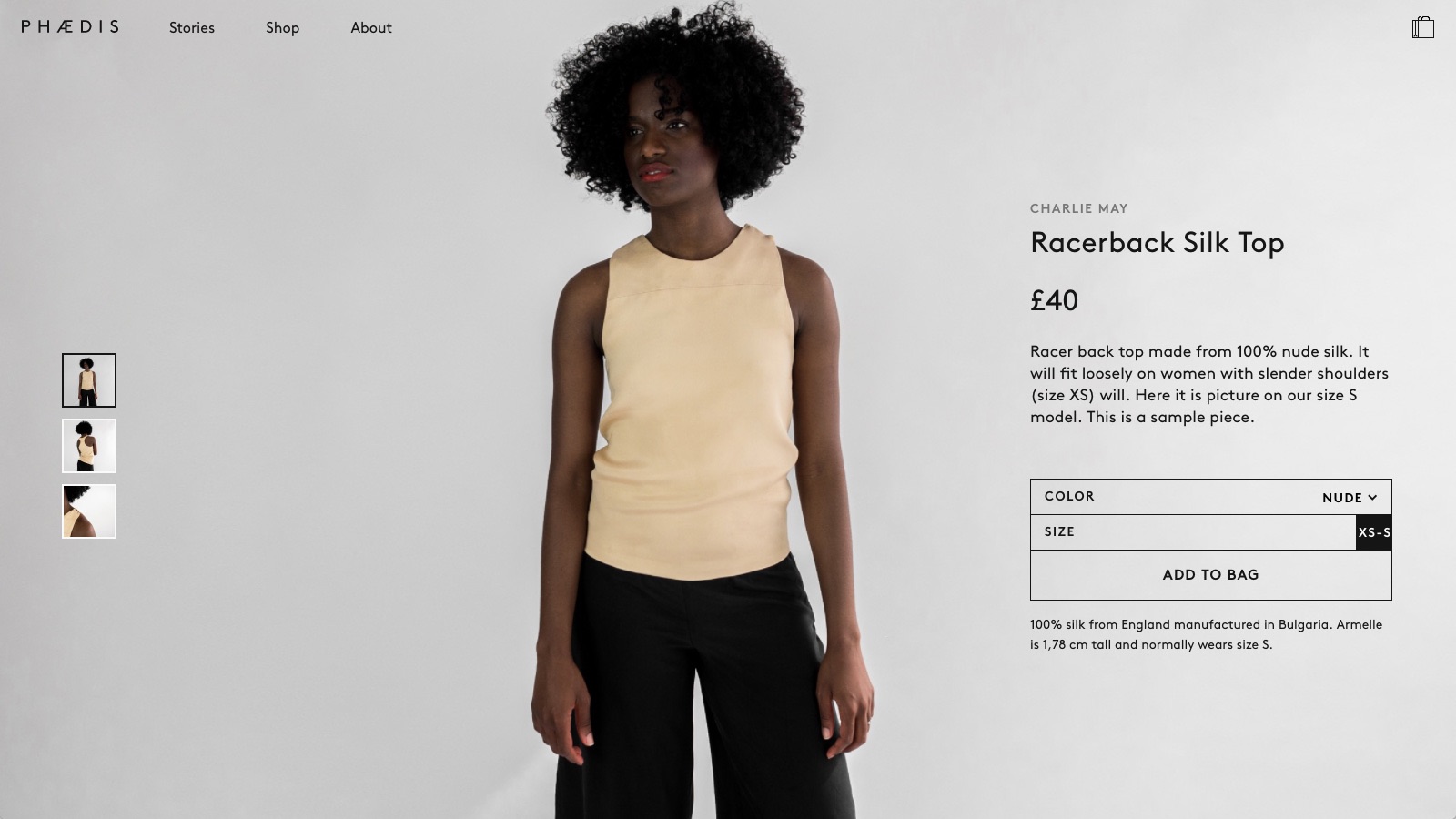Click the SIZE selector row
Image resolution: width=1456 pixels, height=819 pixels.
(x=1211, y=532)
